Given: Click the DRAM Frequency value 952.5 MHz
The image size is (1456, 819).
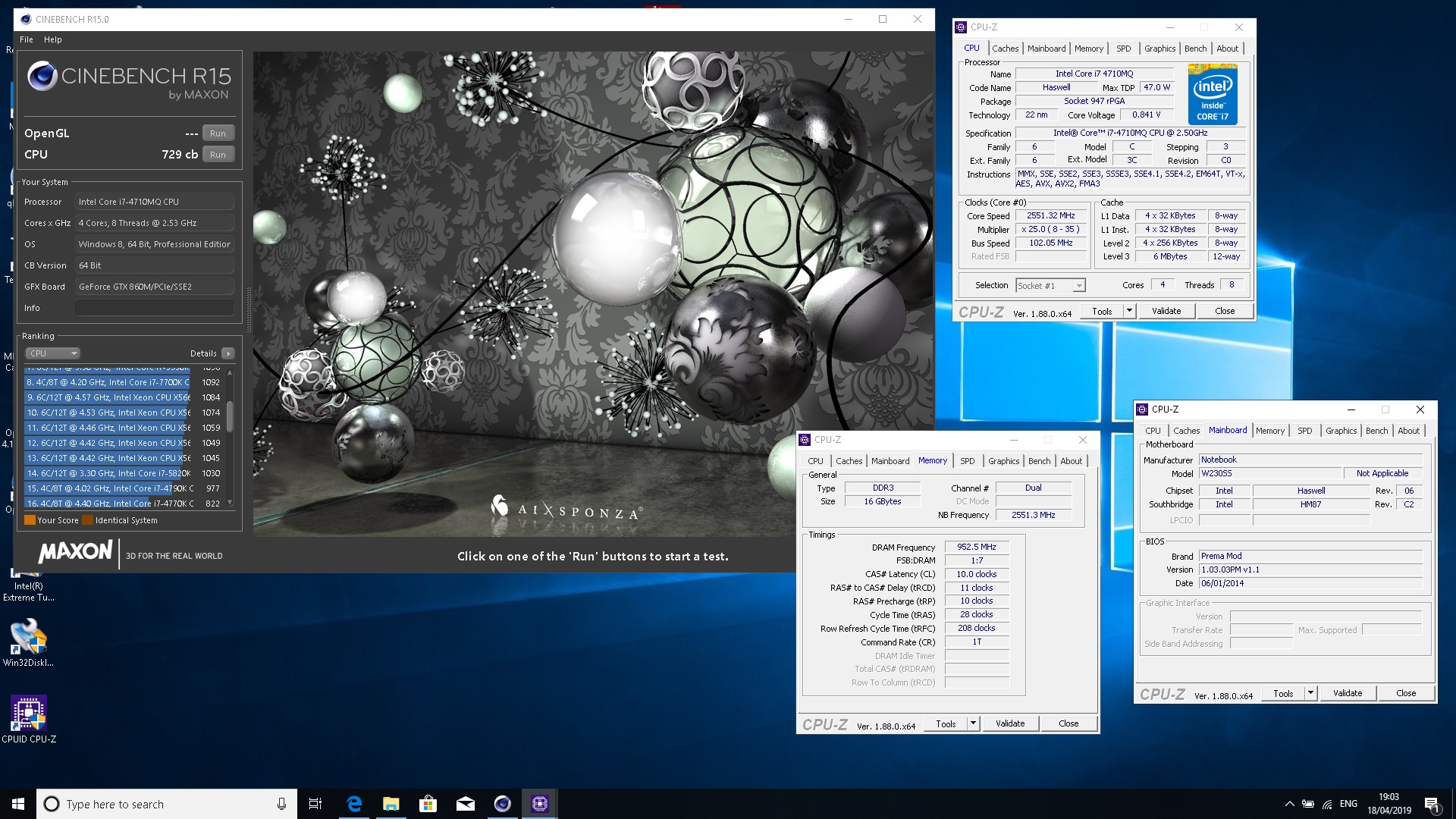Looking at the screenshot, I should (976, 547).
